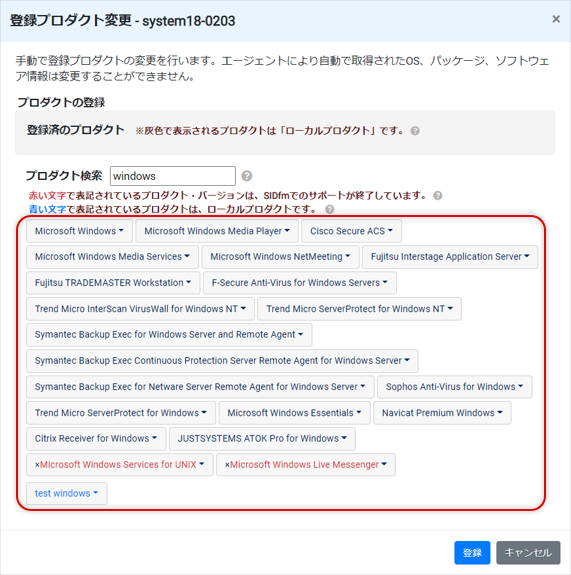Open Microsoft Windows product dropdown
Viewport: 571px width, 575px height.
click(x=79, y=231)
